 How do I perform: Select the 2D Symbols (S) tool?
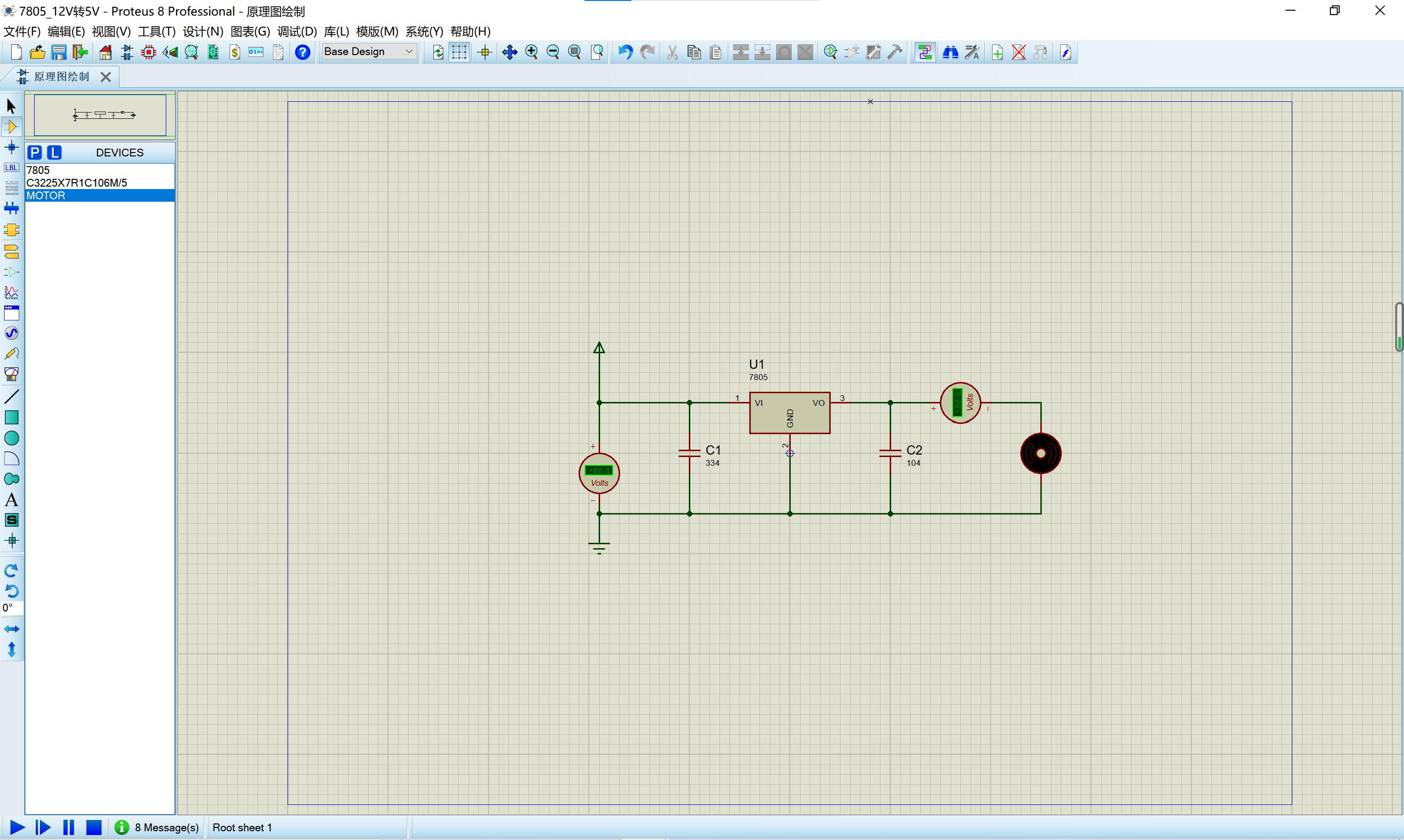click(x=11, y=519)
